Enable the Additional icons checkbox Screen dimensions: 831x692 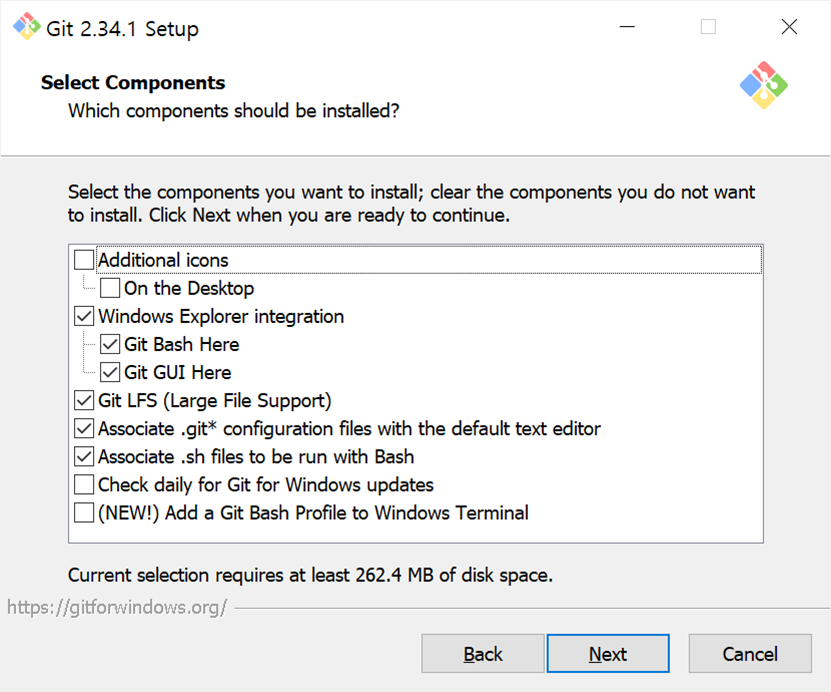pyautogui.click(x=84, y=260)
